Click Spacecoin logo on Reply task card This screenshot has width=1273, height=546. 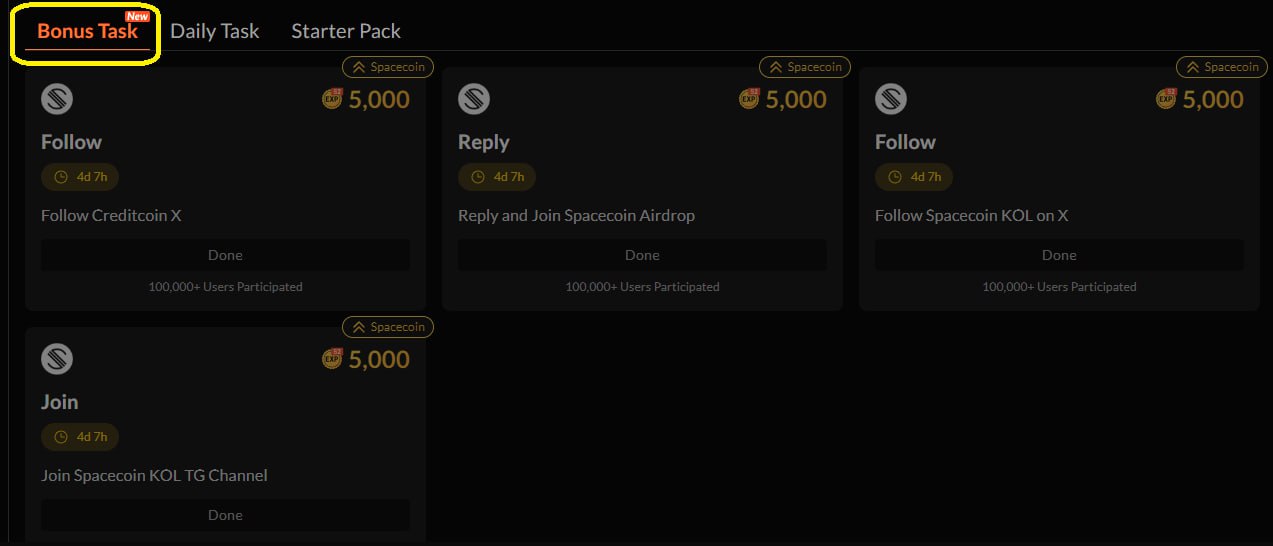coord(474,99)
